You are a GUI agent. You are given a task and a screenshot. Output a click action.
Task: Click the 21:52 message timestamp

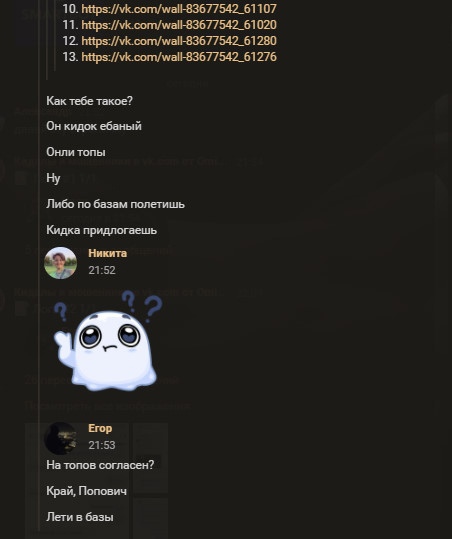point(102,270)
